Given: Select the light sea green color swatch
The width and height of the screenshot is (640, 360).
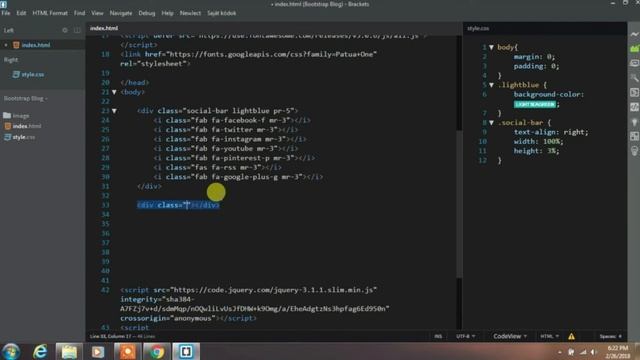Looking at the screenshot, I should tap(535, 104).
